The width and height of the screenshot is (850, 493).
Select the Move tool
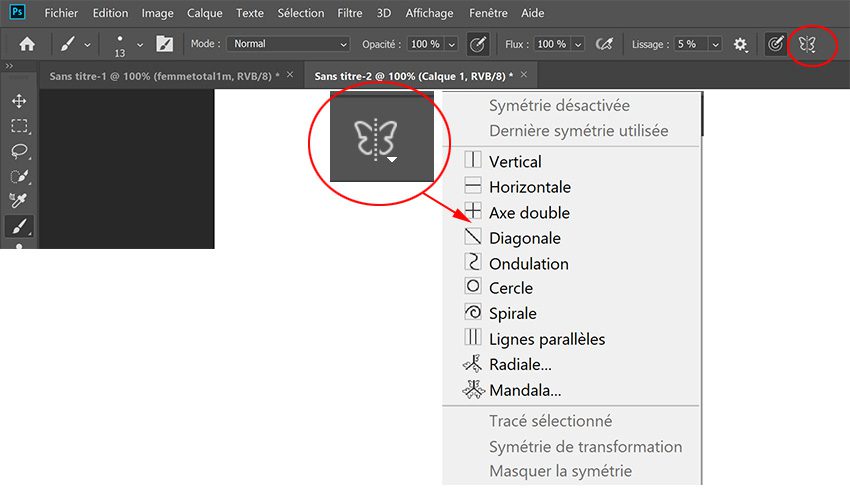coord(19,101)
